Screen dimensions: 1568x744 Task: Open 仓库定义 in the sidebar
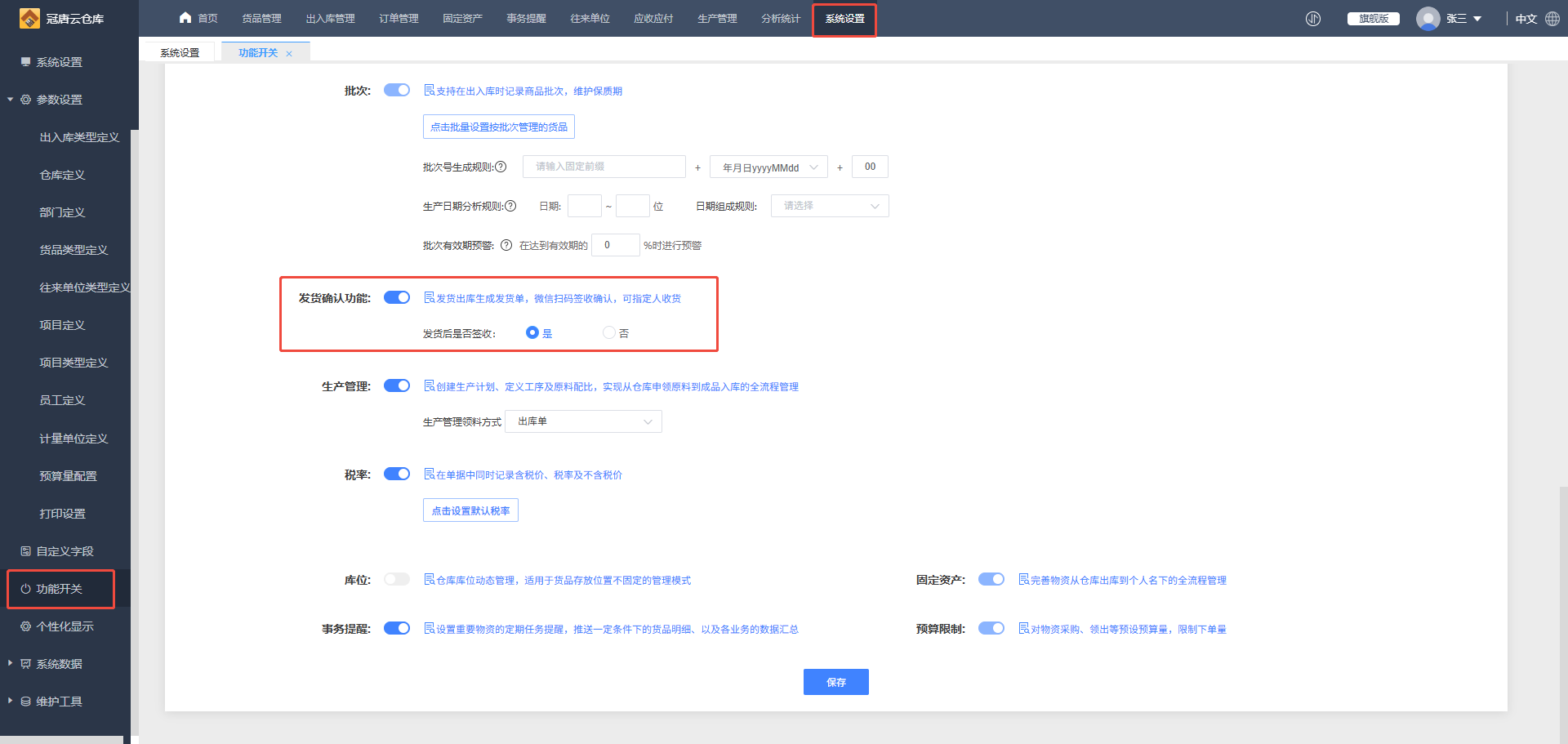pos(62,175)
